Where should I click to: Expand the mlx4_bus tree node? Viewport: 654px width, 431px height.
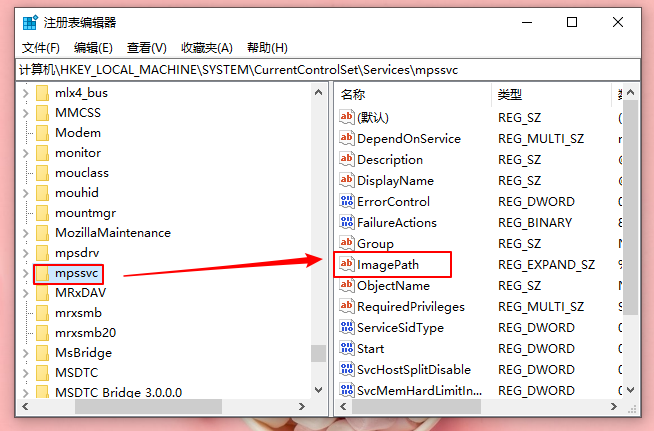(25, 93)
